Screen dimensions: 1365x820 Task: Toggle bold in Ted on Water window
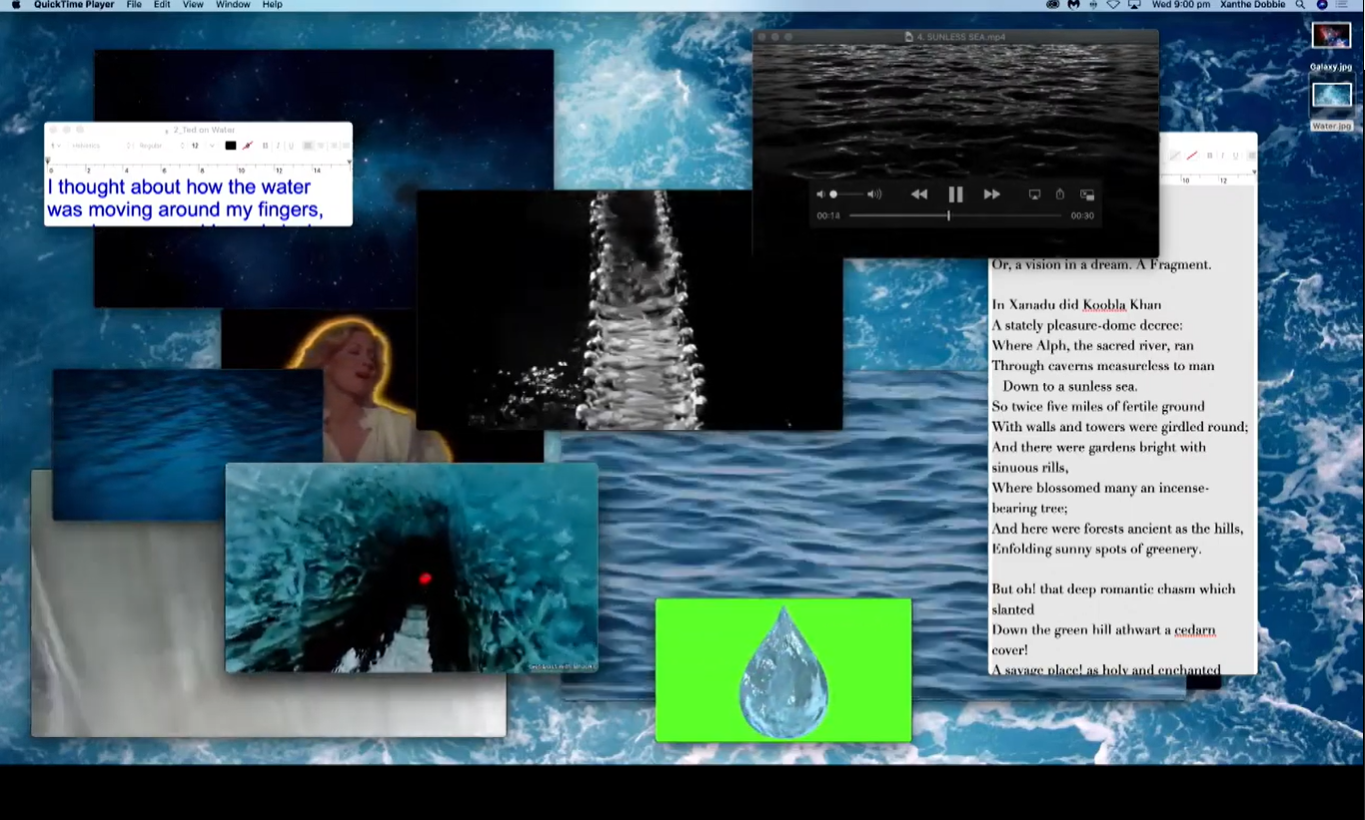pyautogui.click(x=265, y=146)
